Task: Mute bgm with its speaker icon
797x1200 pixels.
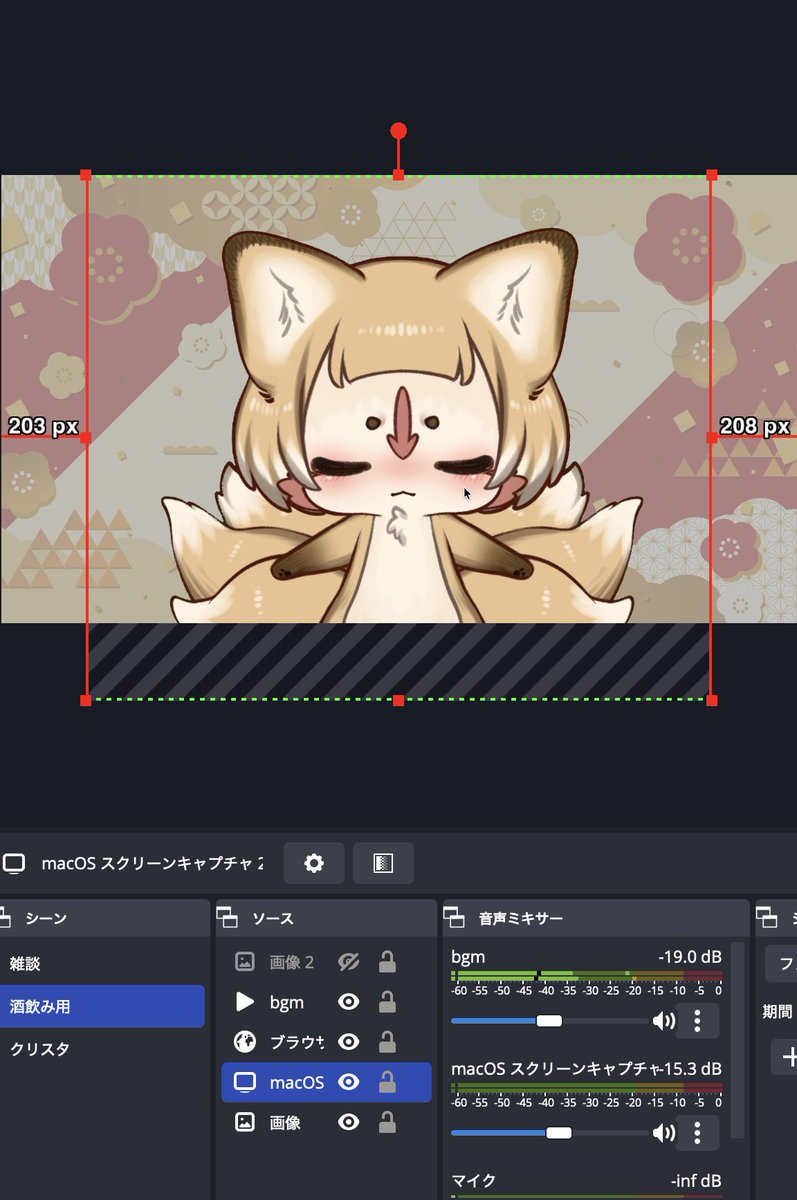Action: tap(663, 1021)
